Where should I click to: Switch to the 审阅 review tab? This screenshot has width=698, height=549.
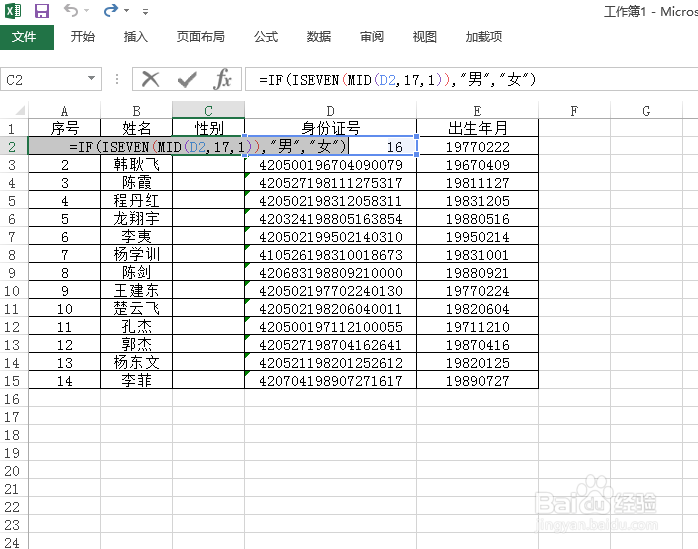pos(372,37)
